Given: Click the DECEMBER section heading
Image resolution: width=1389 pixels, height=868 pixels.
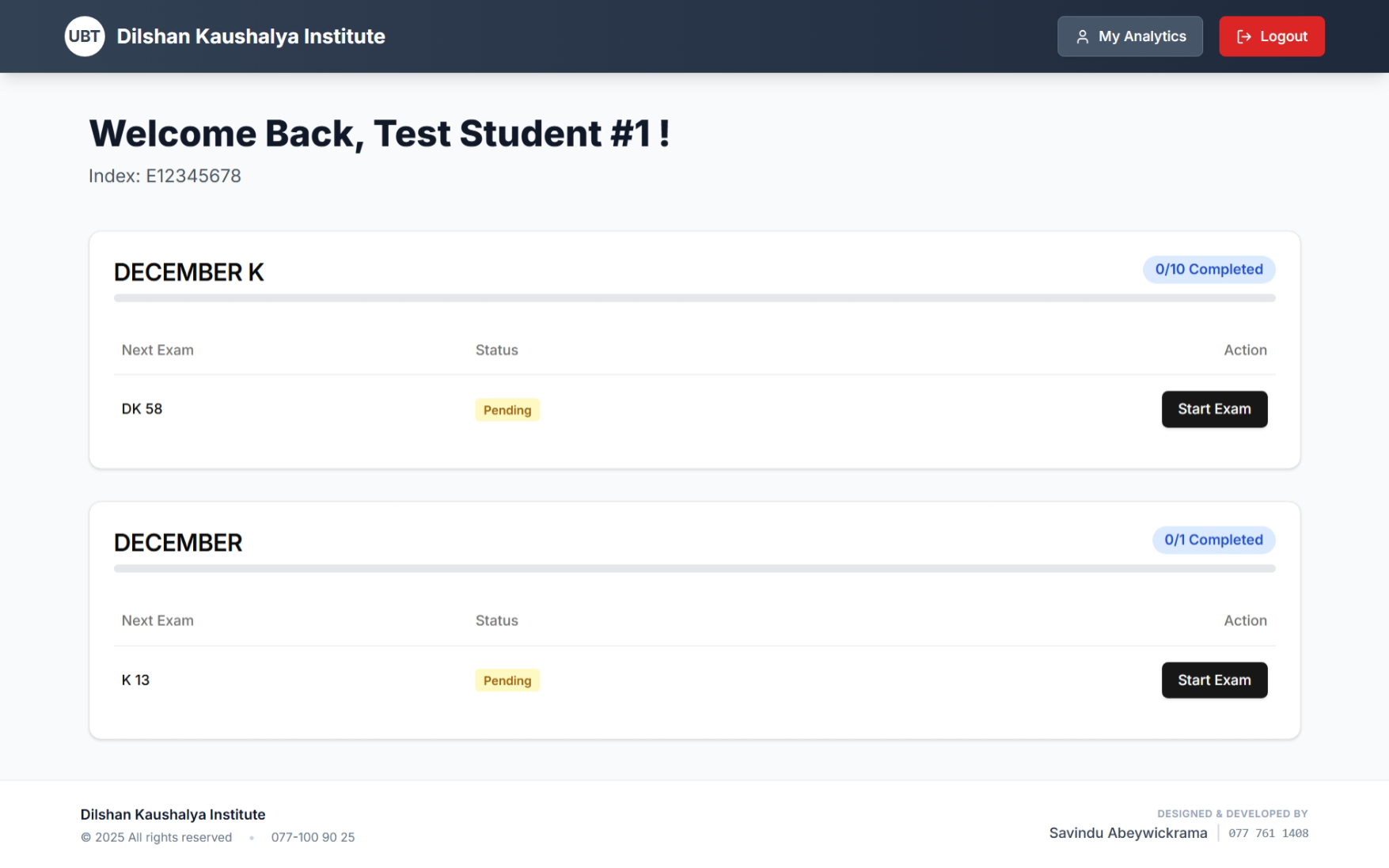Looking at the screenshot, I should pos(179,542).
